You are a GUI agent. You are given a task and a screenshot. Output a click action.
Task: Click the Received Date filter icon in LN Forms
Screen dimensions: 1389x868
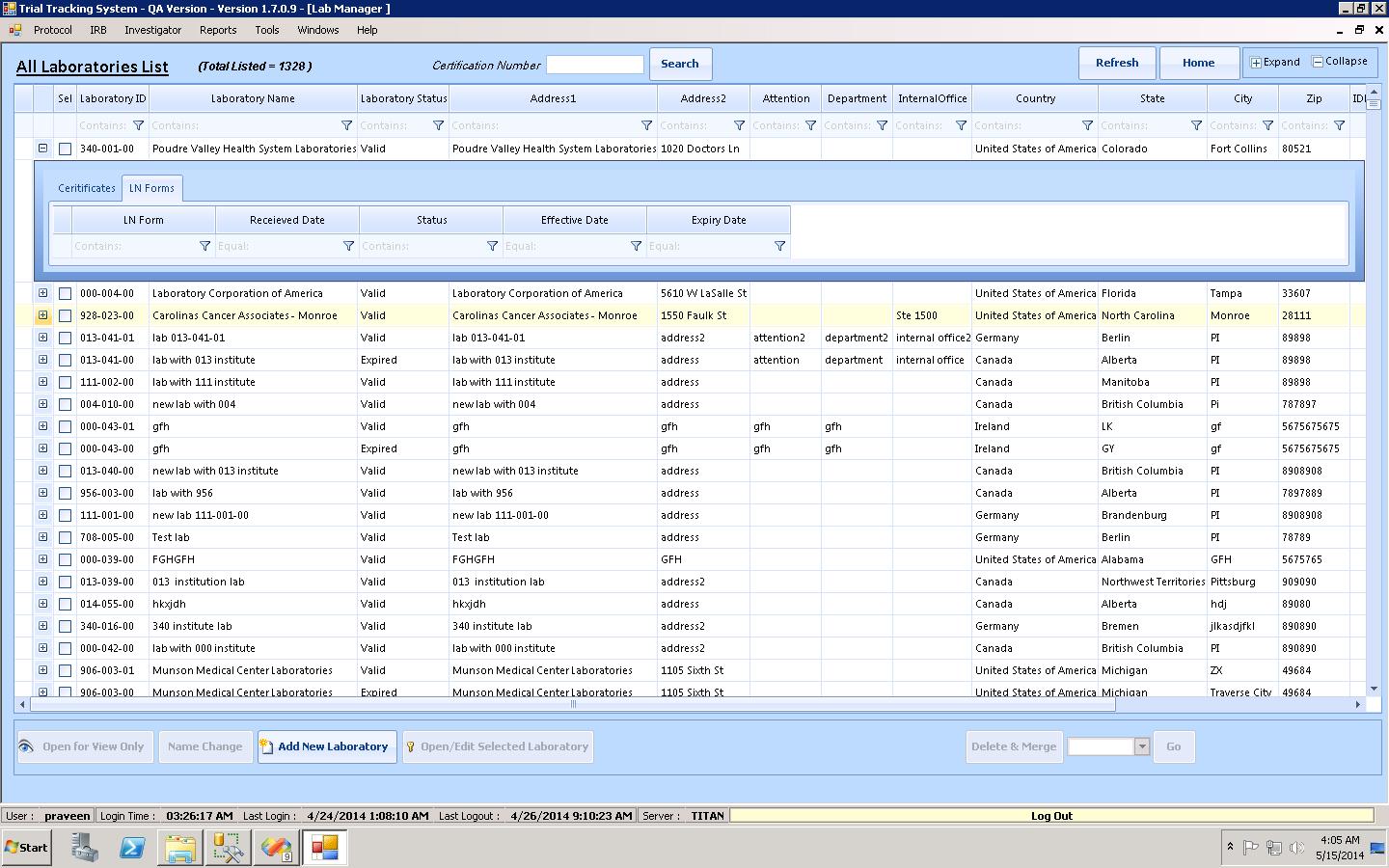(348, 246)
